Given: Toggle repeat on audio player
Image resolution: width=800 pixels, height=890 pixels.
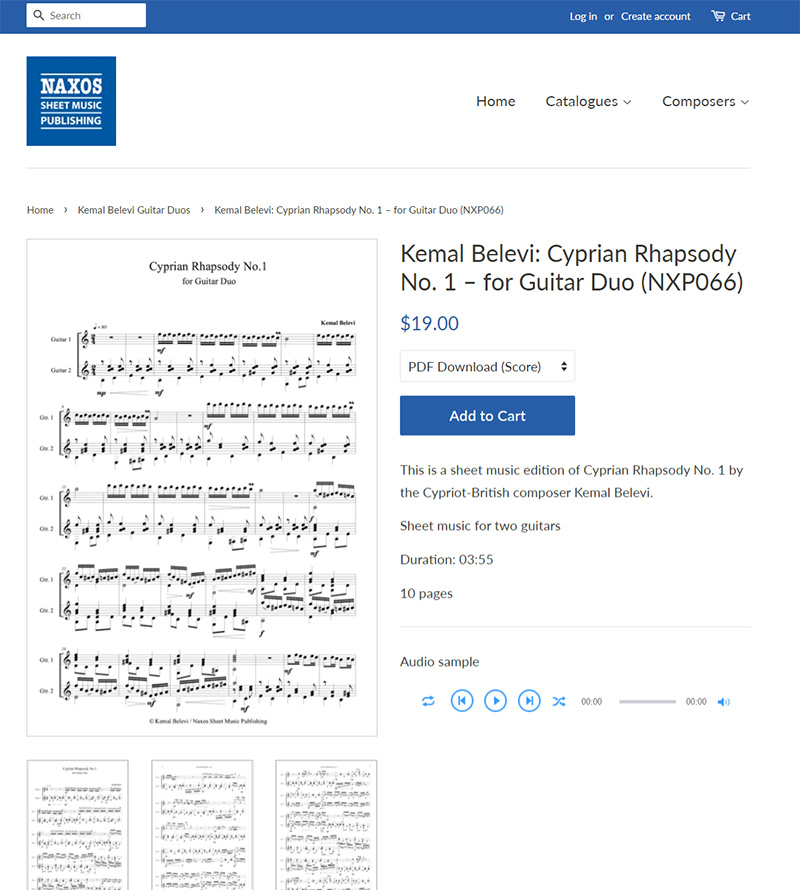Looking at the screenshot, I should [428, 701].
